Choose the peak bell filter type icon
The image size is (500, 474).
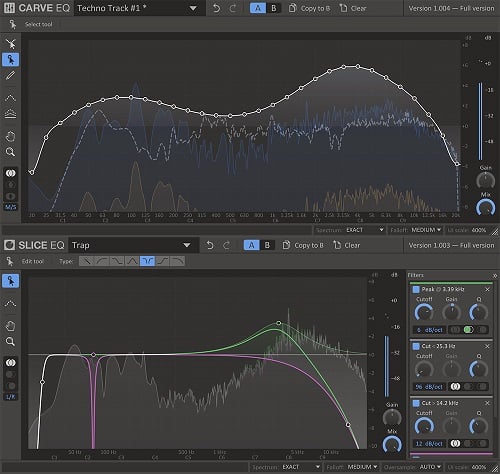(132, 261)
